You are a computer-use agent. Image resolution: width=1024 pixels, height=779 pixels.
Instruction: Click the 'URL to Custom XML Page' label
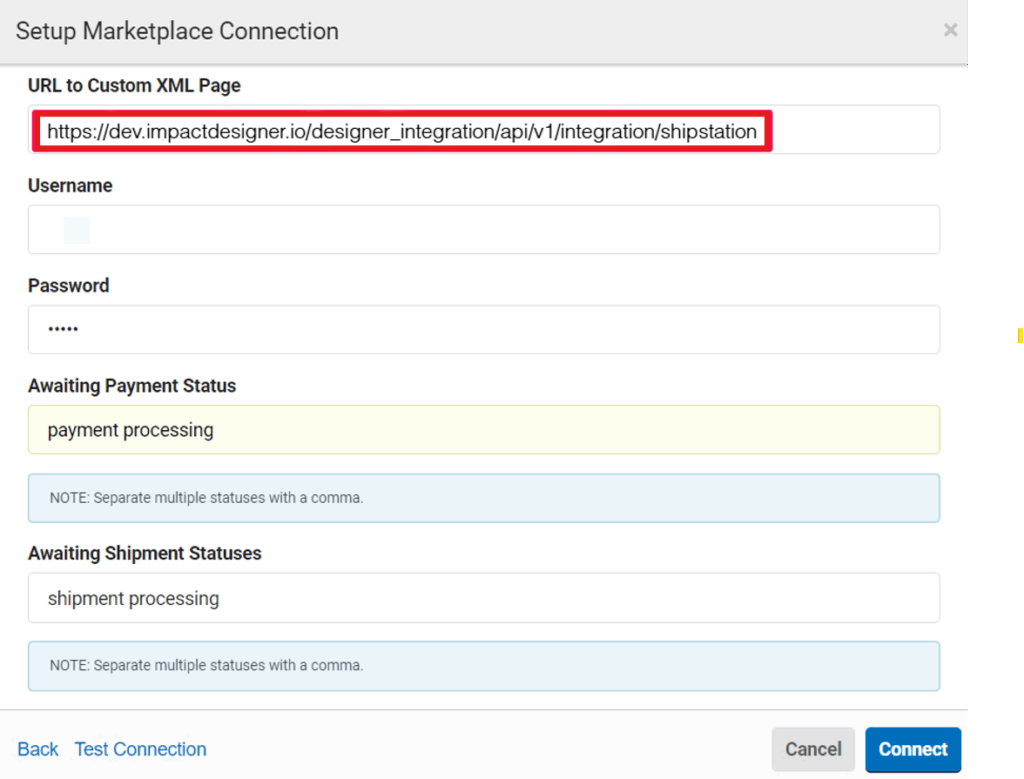point(134,86)
